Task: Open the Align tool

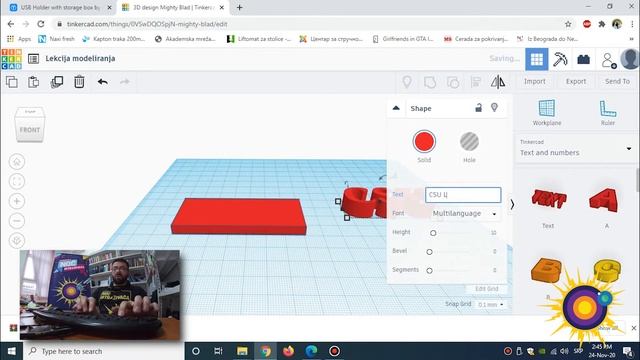Action: coord(476,82)
